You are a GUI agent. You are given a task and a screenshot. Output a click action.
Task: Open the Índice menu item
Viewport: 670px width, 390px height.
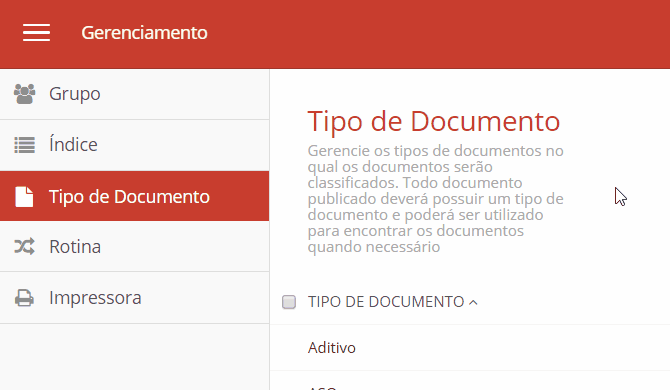[x=135, y=145]
